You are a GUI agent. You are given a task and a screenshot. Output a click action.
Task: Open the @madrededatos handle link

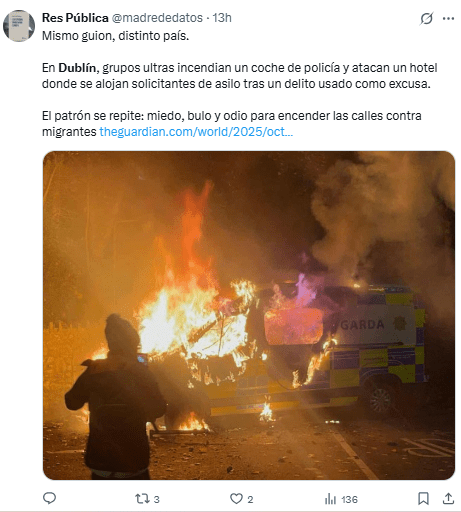157,18
